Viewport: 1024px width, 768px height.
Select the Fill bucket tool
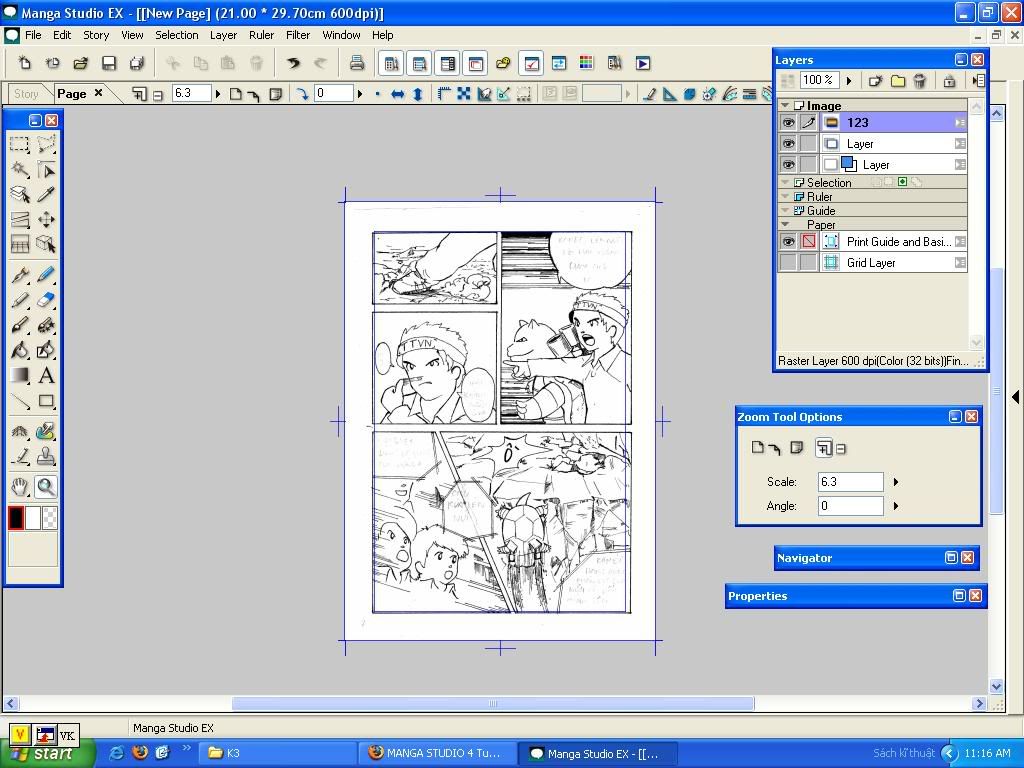20,350
